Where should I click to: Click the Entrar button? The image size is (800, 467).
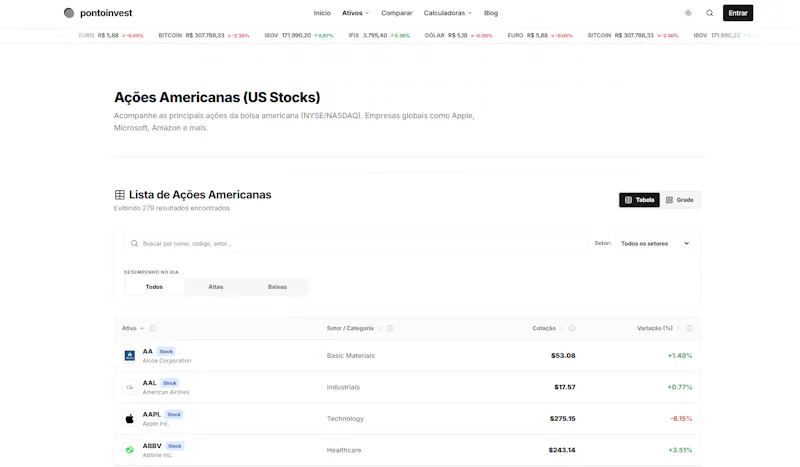pos(738,13)
